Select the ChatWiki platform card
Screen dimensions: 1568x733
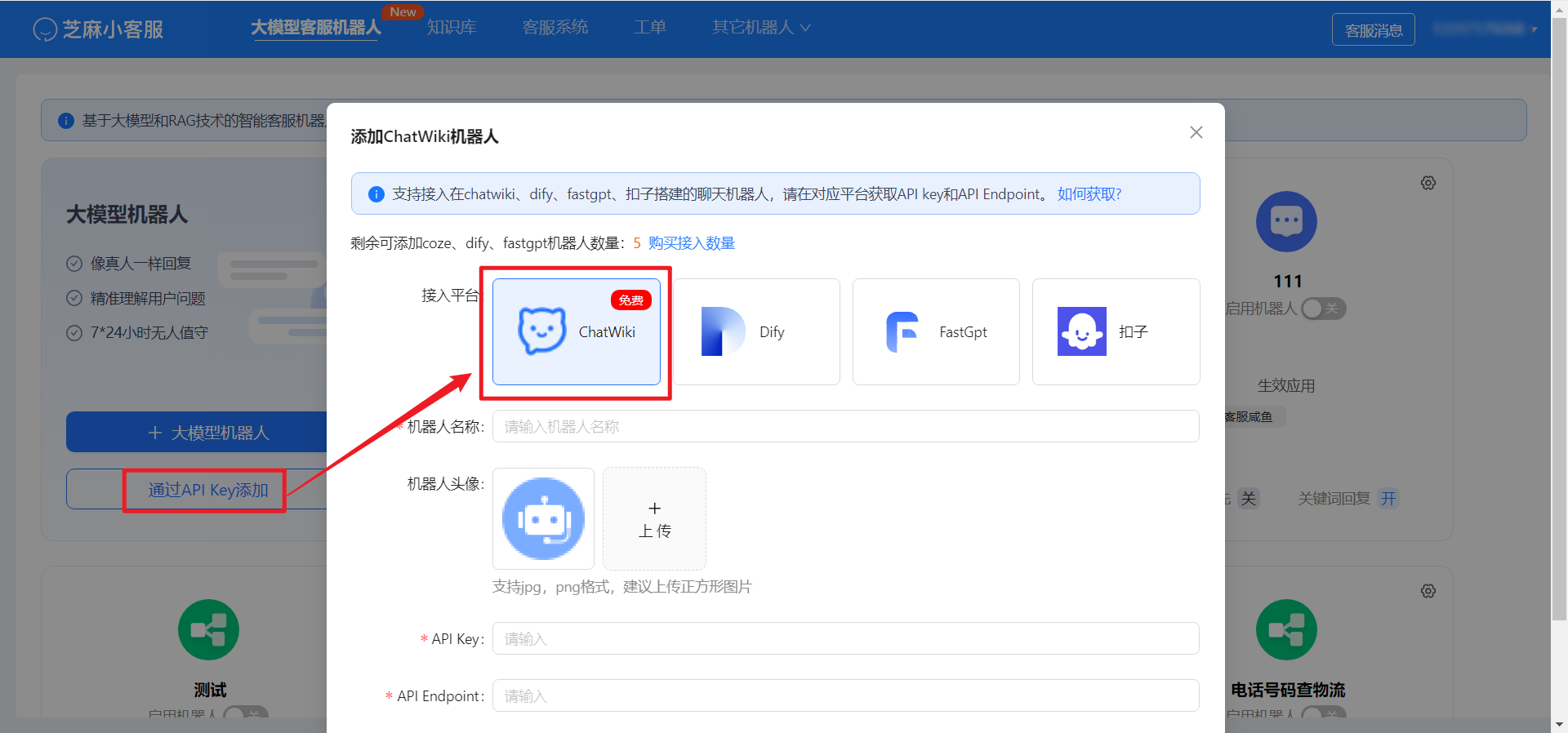coord(577,331)
